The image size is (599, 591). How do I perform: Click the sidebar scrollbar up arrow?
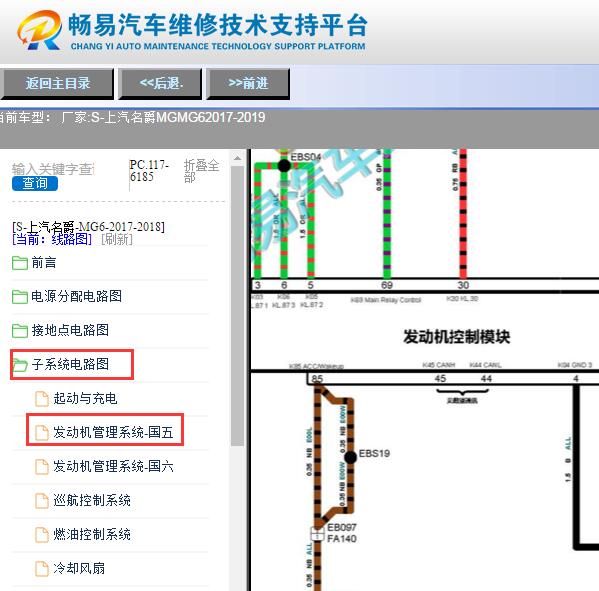pos(237,158)
